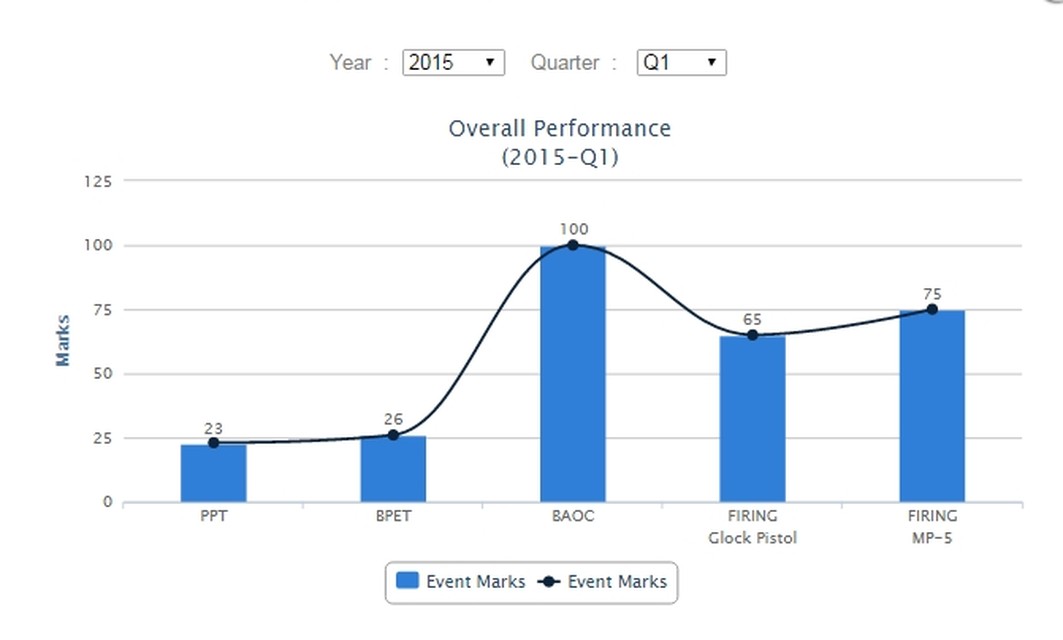
Task: Click the line marker dot labeled 23
Action: (213, 443)
